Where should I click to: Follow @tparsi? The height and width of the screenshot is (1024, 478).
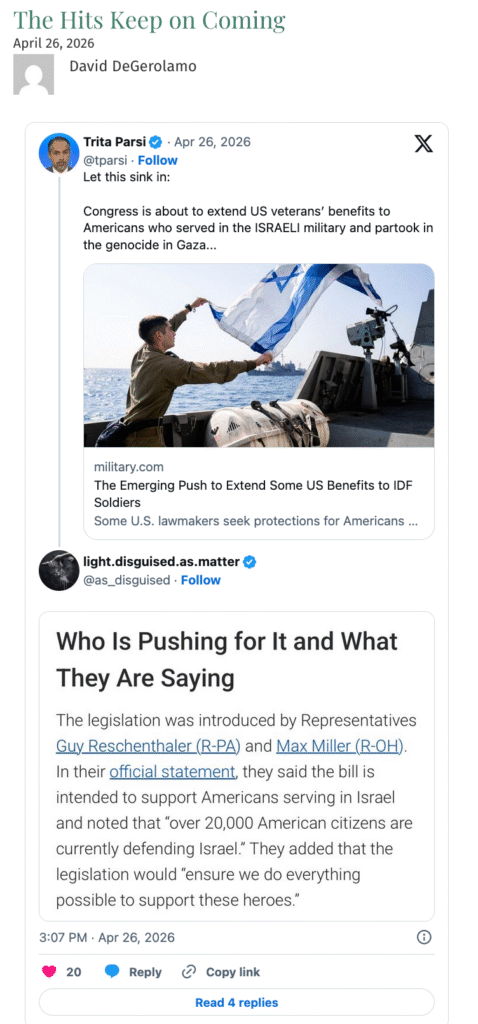[157, 160]
